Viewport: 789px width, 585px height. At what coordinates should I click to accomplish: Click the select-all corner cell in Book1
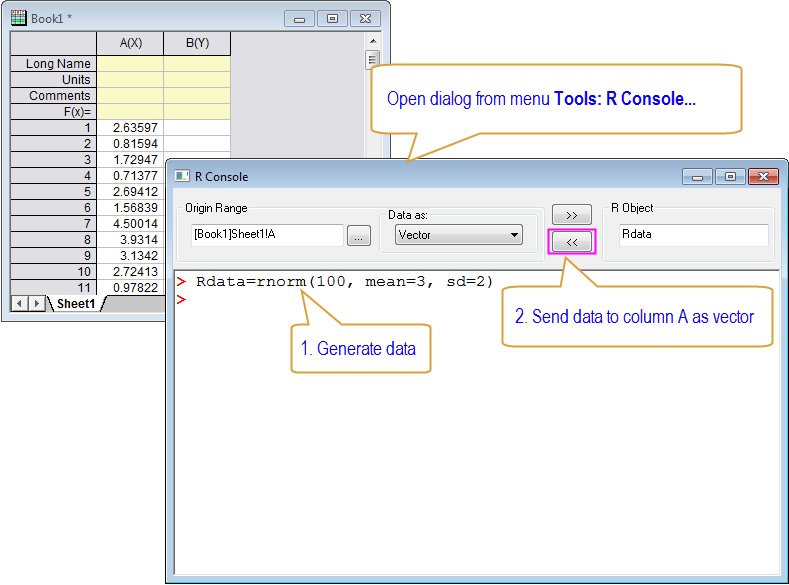point(53,43)
